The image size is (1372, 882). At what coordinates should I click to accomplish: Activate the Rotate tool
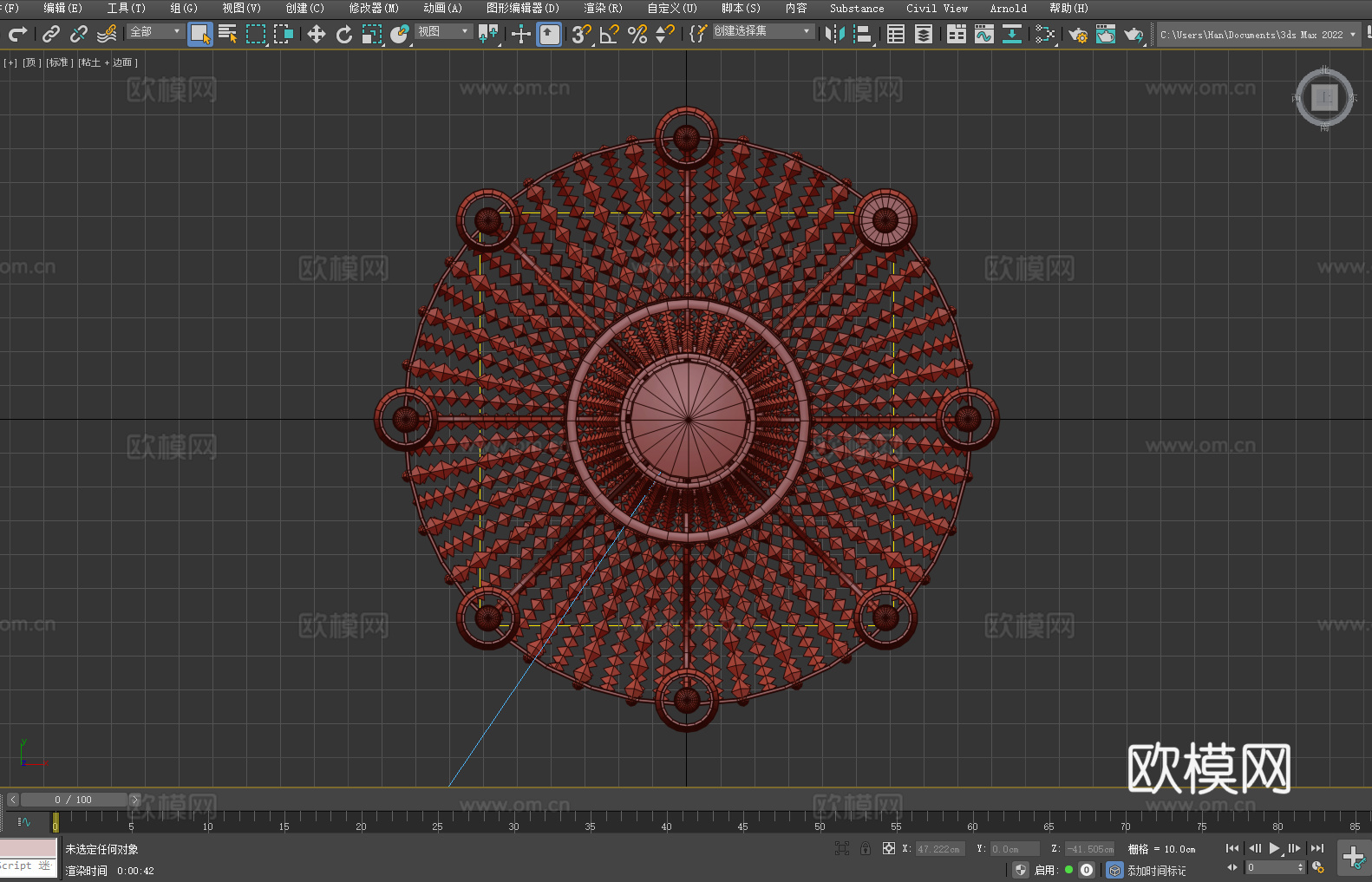(x=344, y=34)
